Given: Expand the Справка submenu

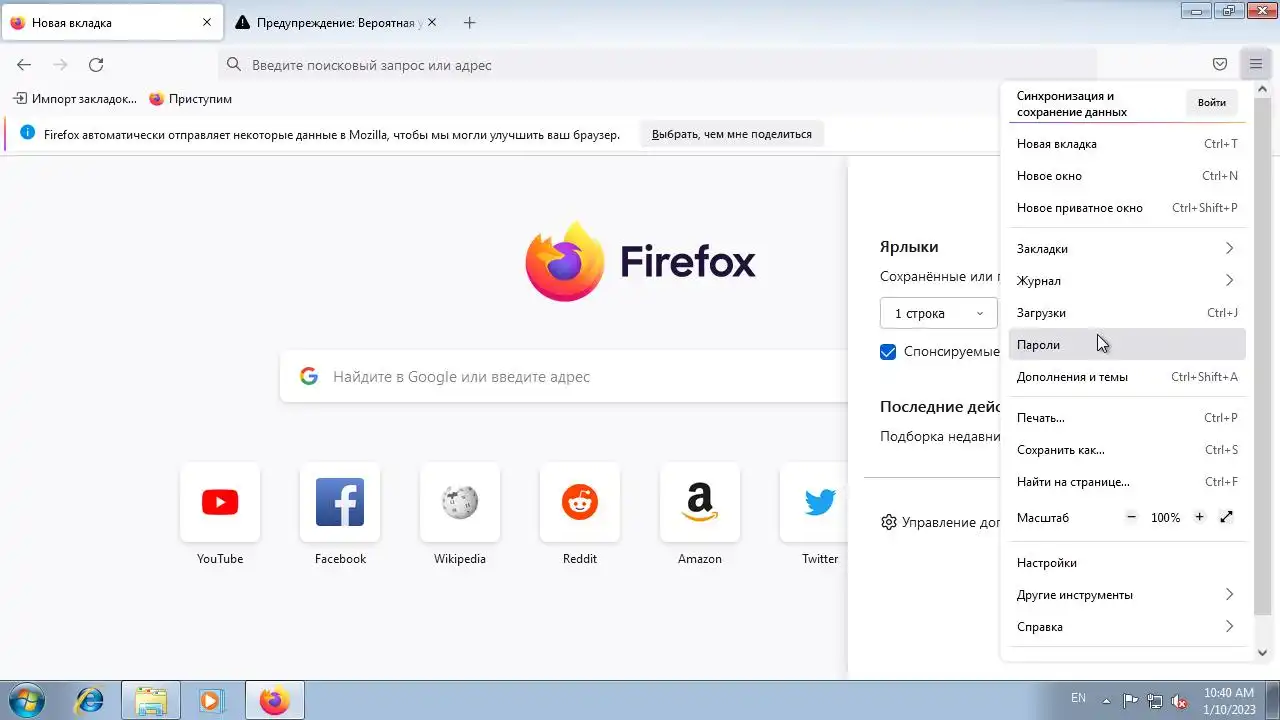Looking at the screenshot, I should pos(1127,626).
